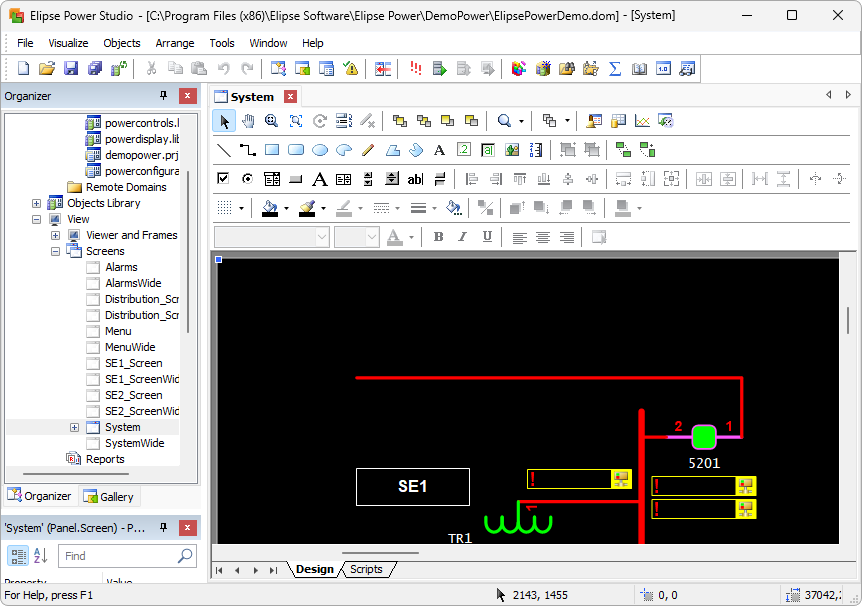Insert a radio button control from toolbar

pos(248,179)
